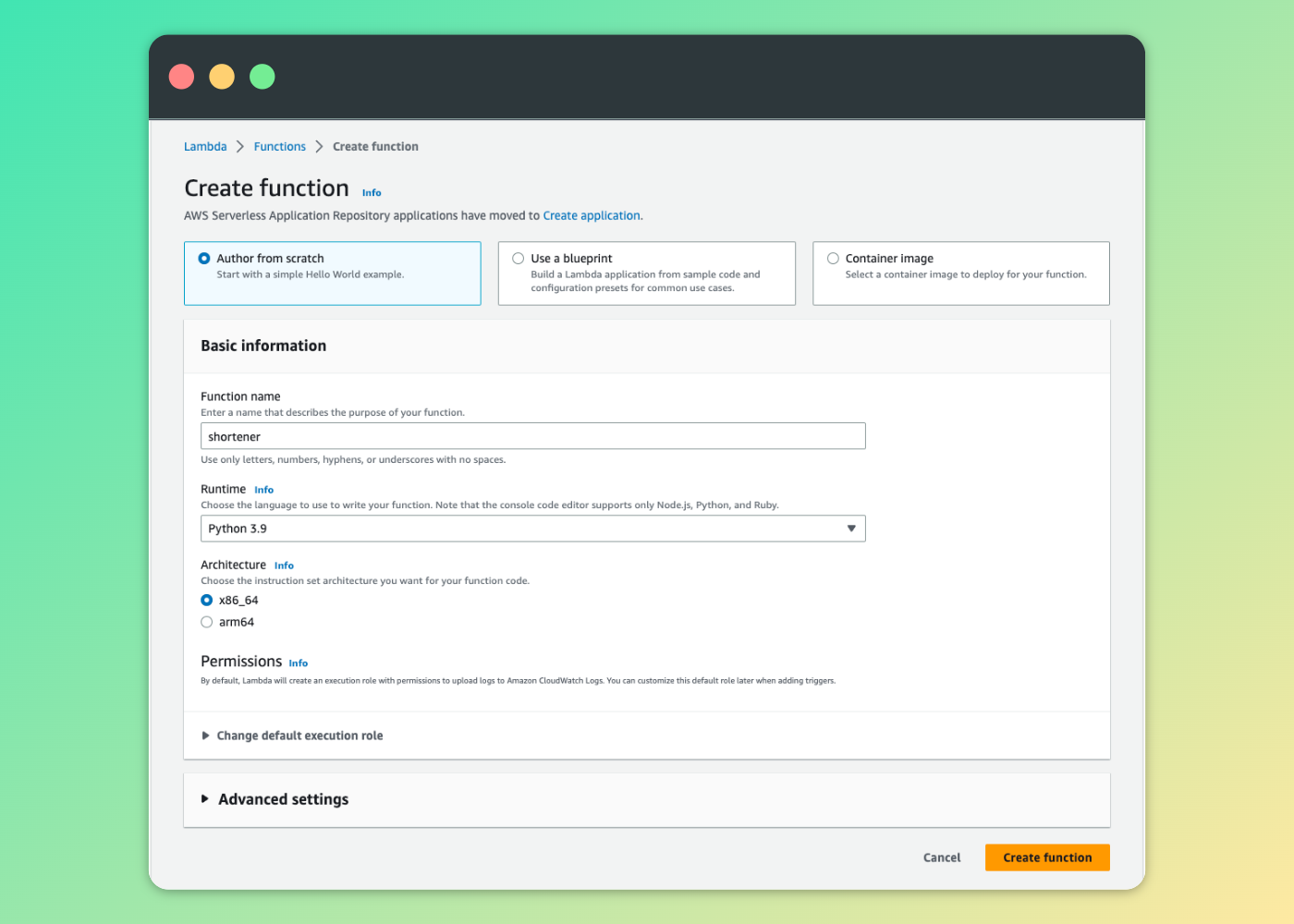Image resolution: width=1294 pixels, height=924 pixels.
Task: Click the red close window dot
Action: pyautogui.click(x=182, y=77)
